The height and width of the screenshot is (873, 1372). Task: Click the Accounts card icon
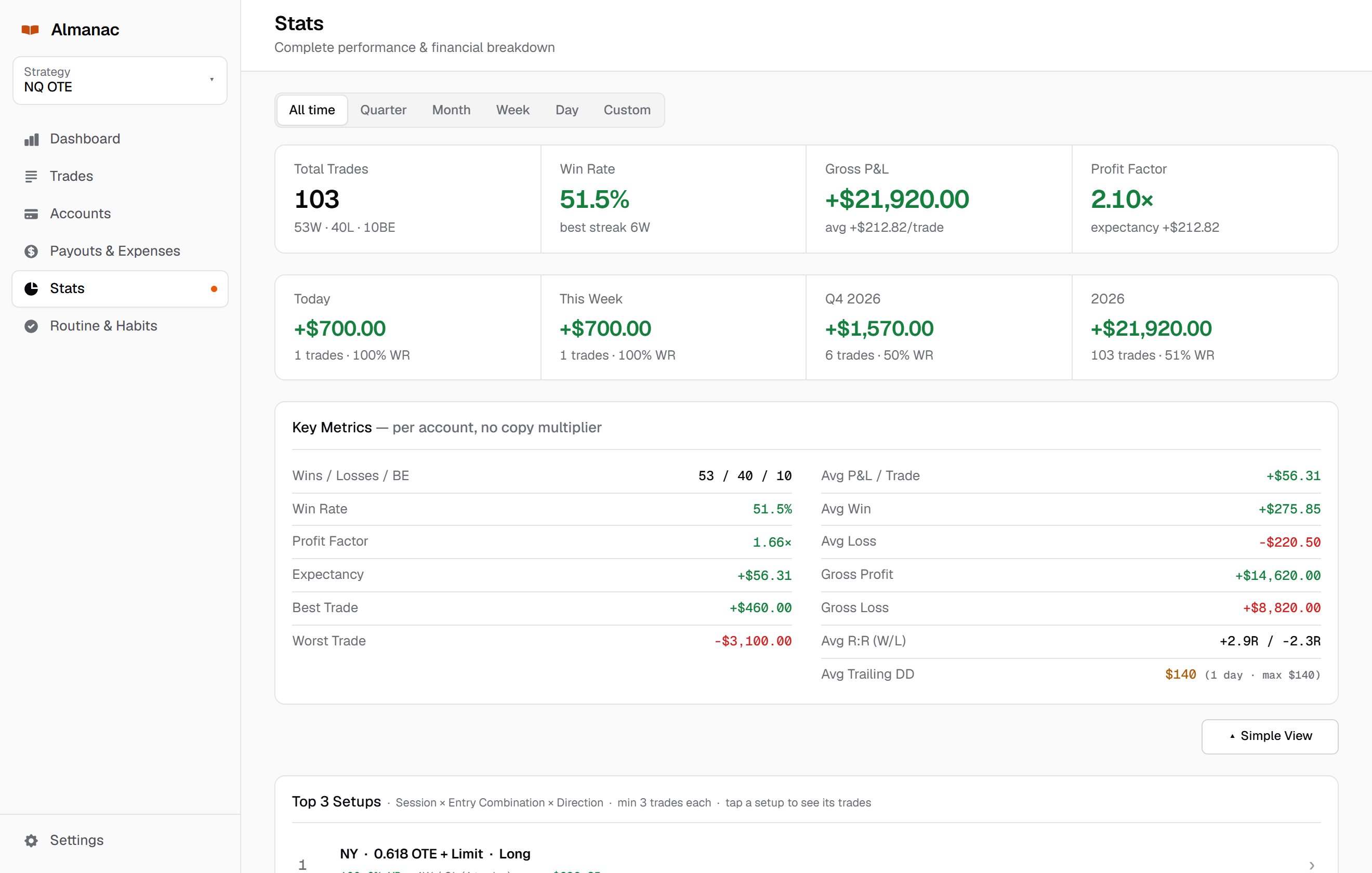click(31, 214)
